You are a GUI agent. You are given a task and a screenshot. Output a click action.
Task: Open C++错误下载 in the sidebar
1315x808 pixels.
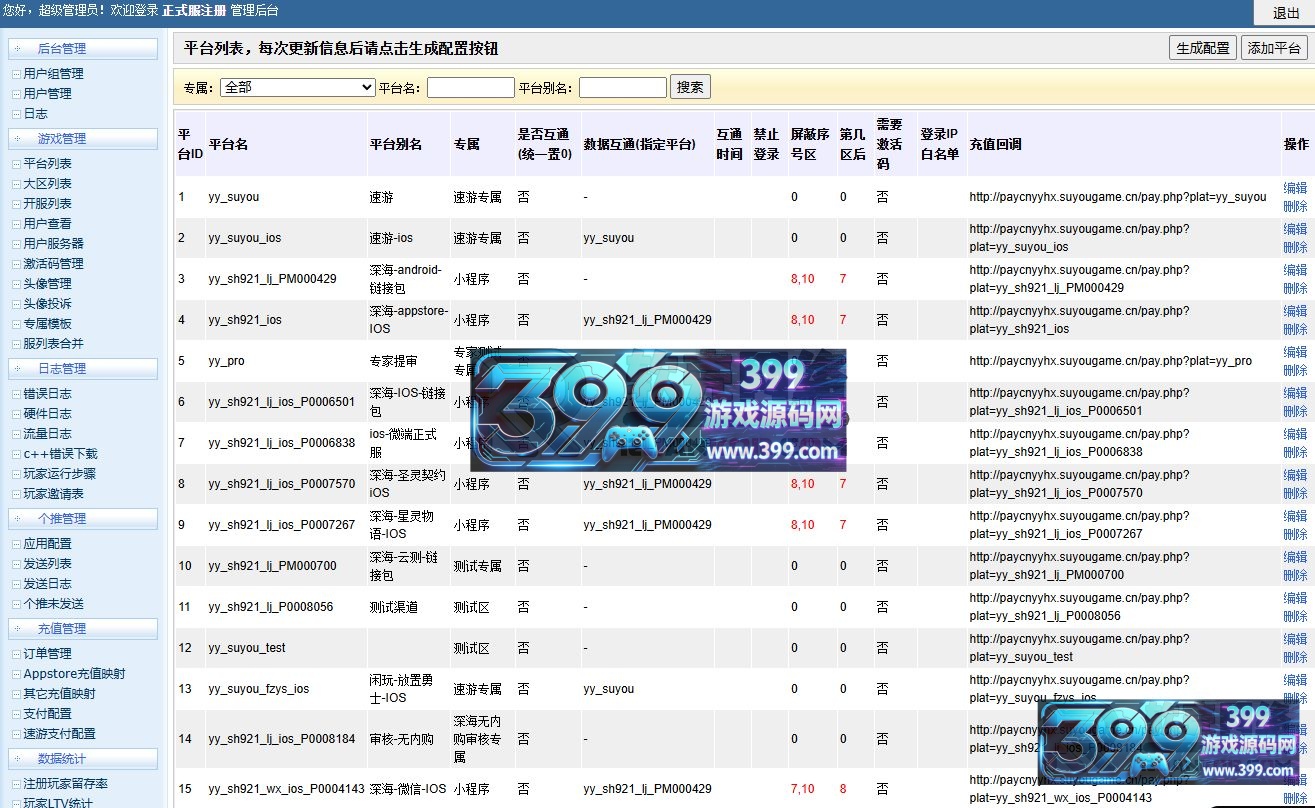(61, 454)
